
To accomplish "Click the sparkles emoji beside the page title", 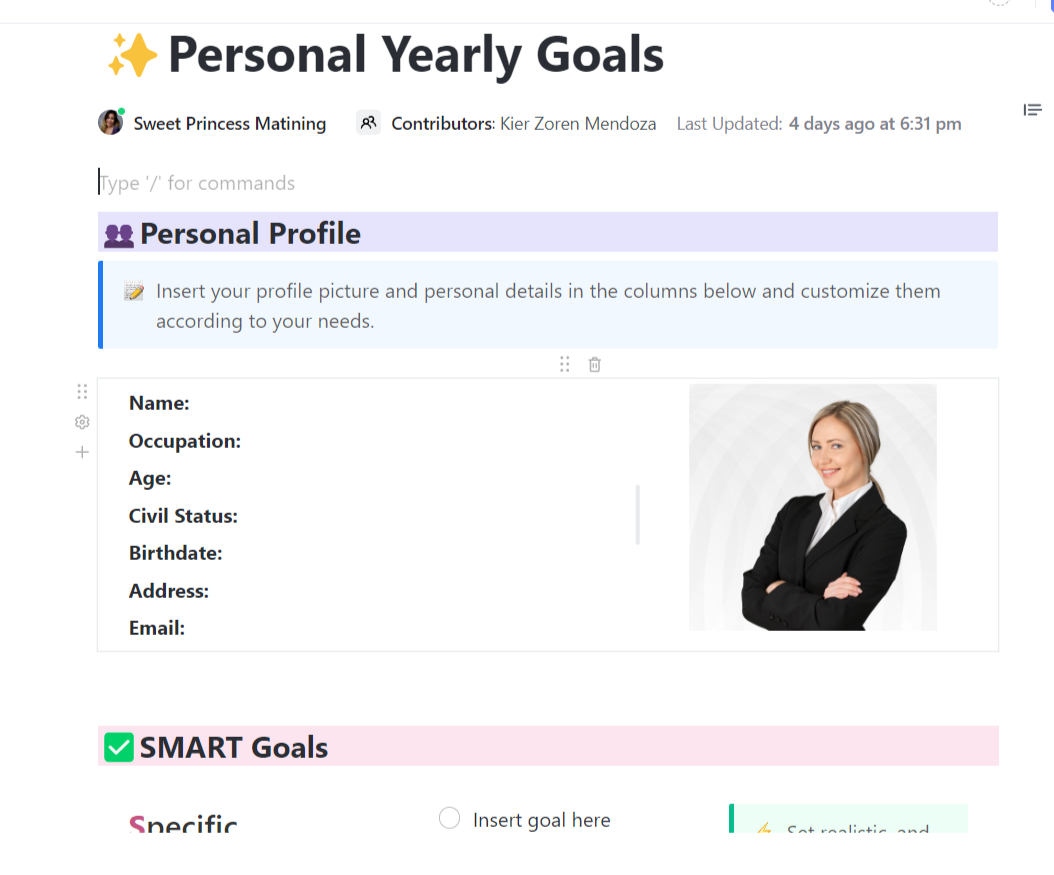I will pyautogui.click(x=133, y=55).
